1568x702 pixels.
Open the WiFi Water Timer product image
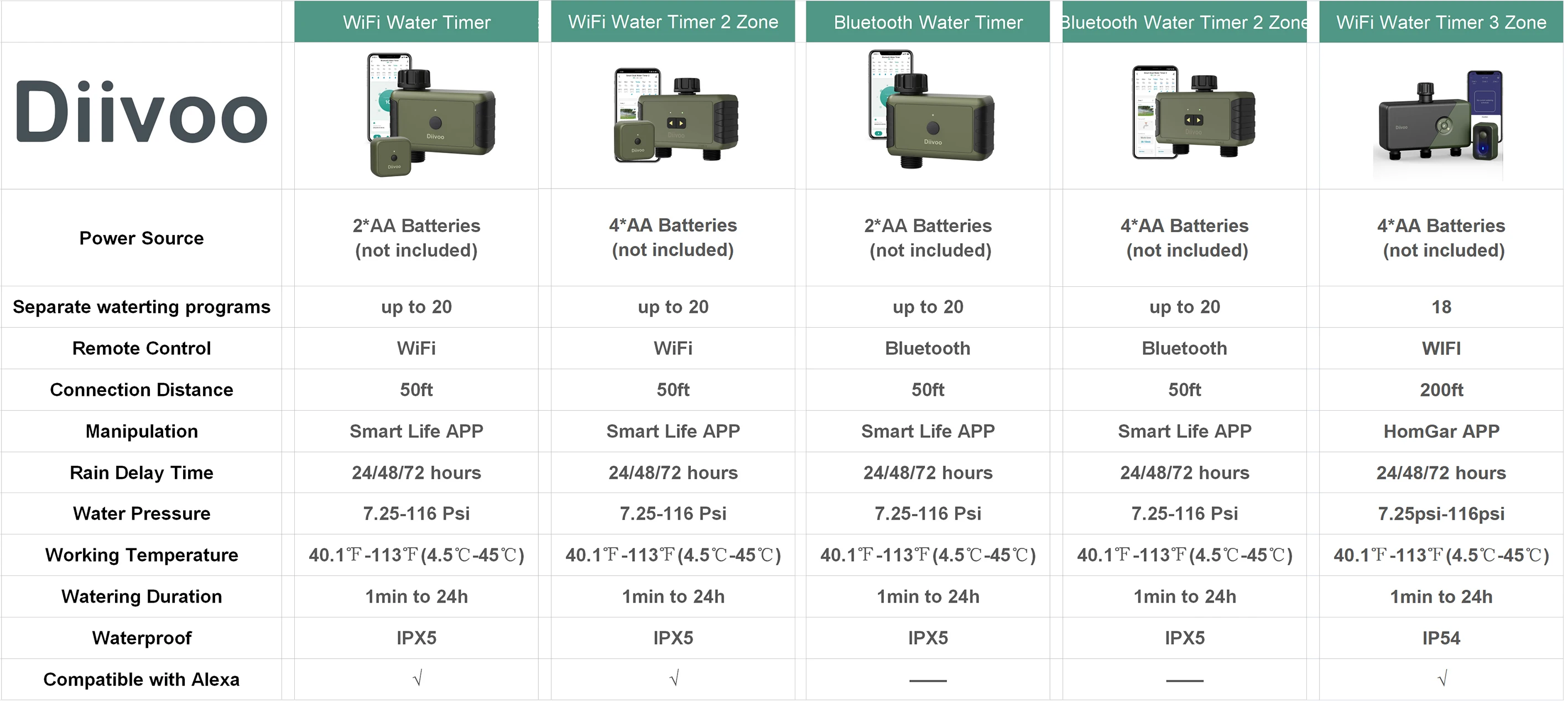click(x=431, y=114)
